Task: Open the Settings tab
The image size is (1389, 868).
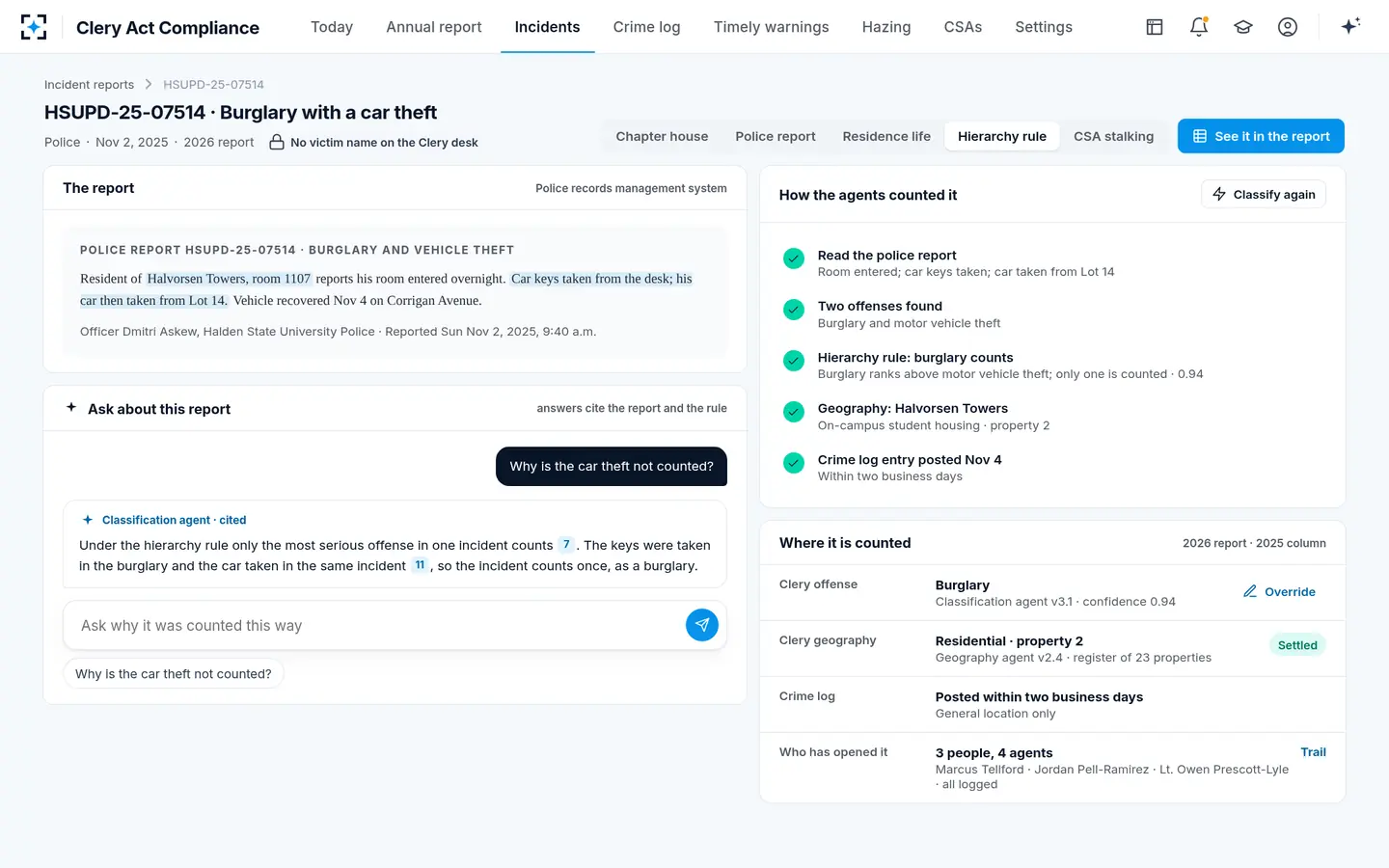Action: [1044, 27]
